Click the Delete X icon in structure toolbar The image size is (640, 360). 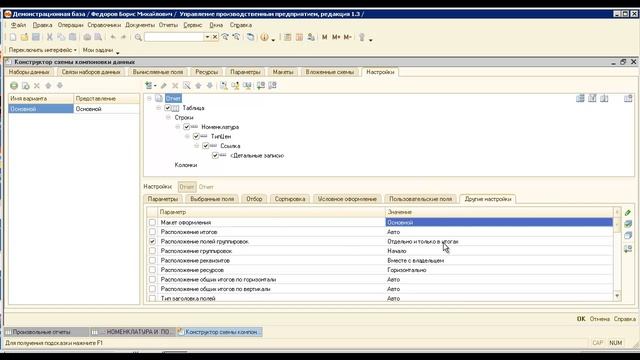pyautogui.click(x=175, y=85)
